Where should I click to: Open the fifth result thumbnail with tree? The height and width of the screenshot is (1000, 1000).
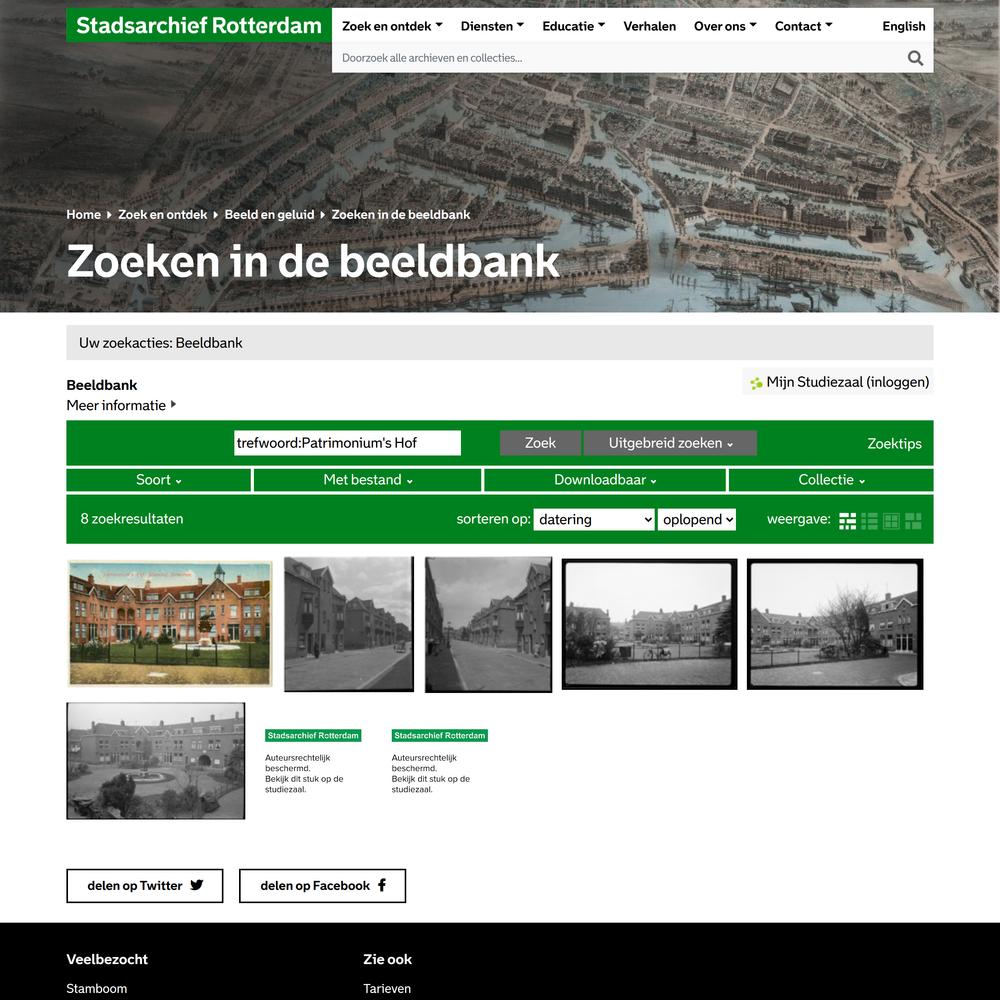(x=835, y=624)
